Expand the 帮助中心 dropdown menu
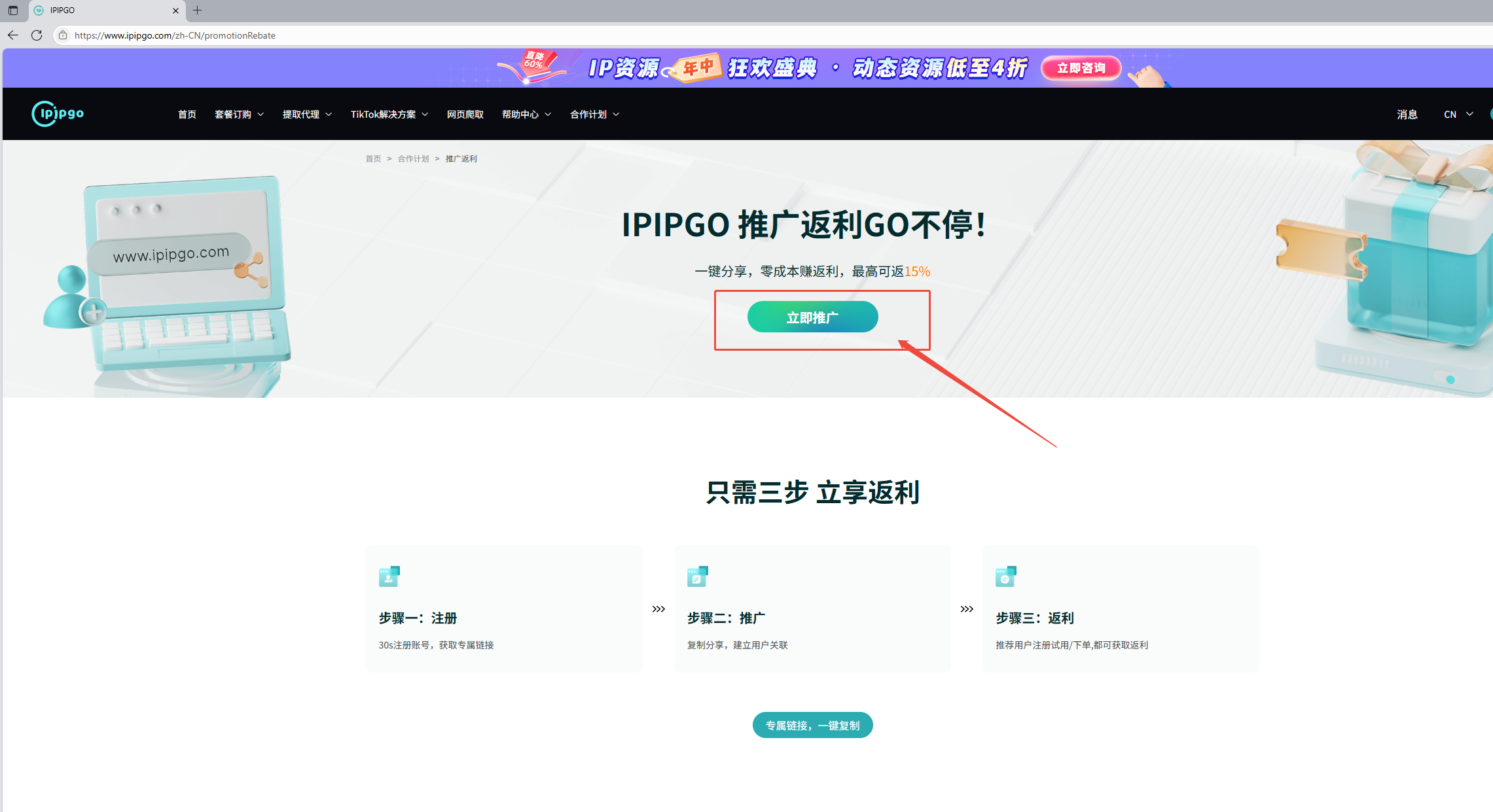Viewport: 1493px width, 812px height. click(x=527, y=115)
